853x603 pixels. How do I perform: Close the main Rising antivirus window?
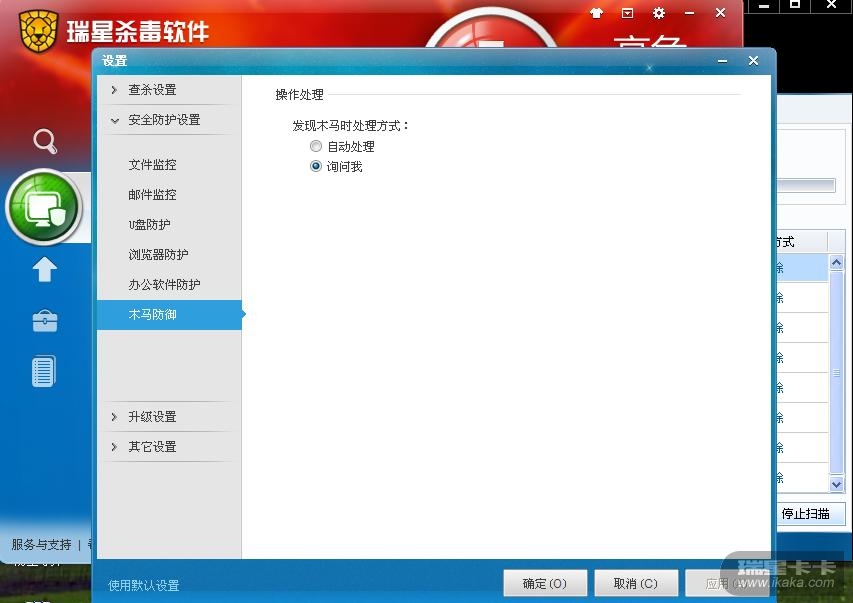(x=720, y=13)
